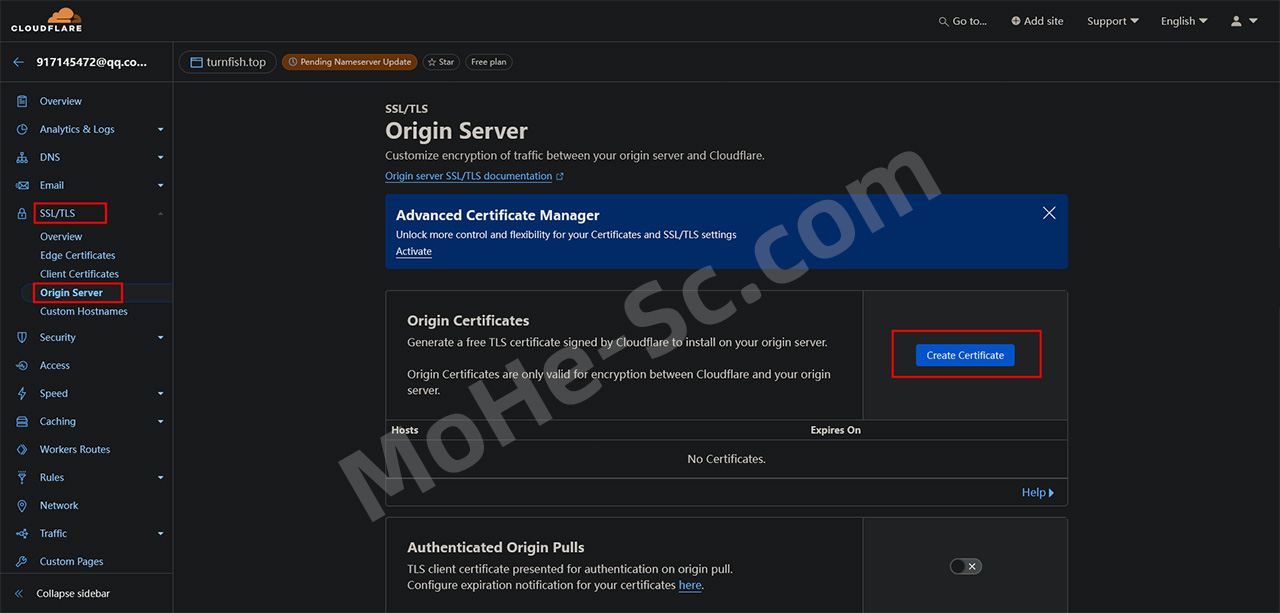Image resolution: width=1280 pixels, height=613 pixels.
Task: Click the Security shield icon
Action: [22, 338]
